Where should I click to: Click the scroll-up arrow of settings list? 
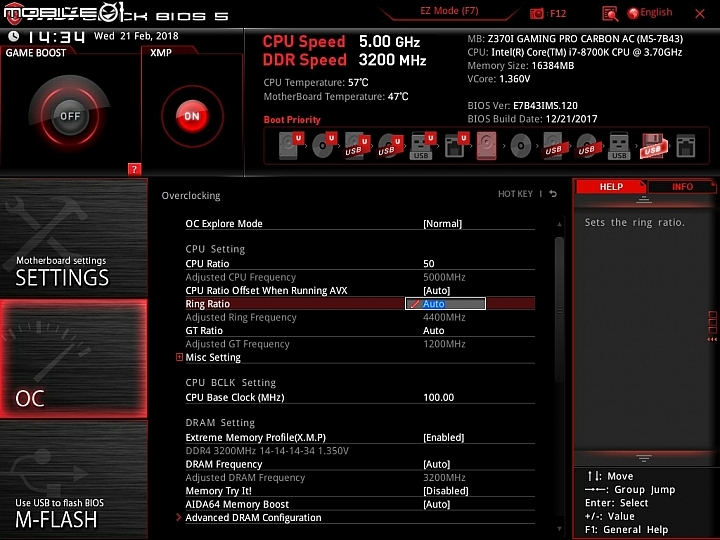pos(559,224)
